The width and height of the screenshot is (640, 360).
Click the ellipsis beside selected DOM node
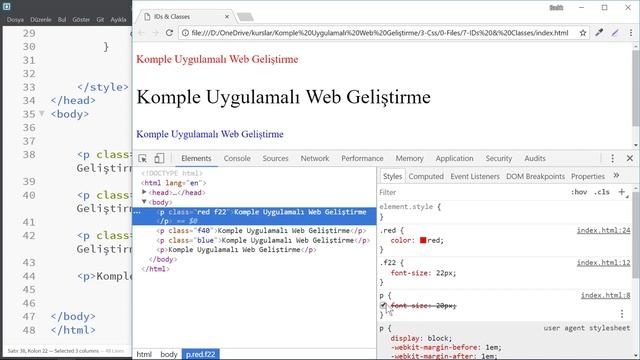coord(137,212)
